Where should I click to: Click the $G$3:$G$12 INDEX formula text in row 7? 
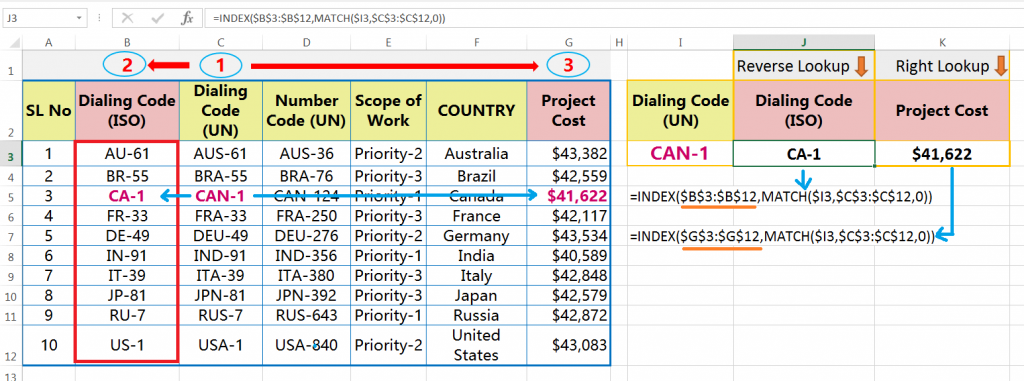pos(782,236)
